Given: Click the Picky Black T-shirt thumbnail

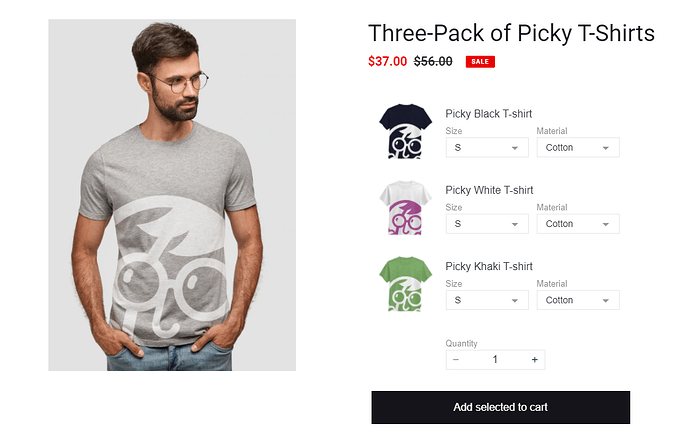Looking at the screenshot, I should (x=404, y=131).
